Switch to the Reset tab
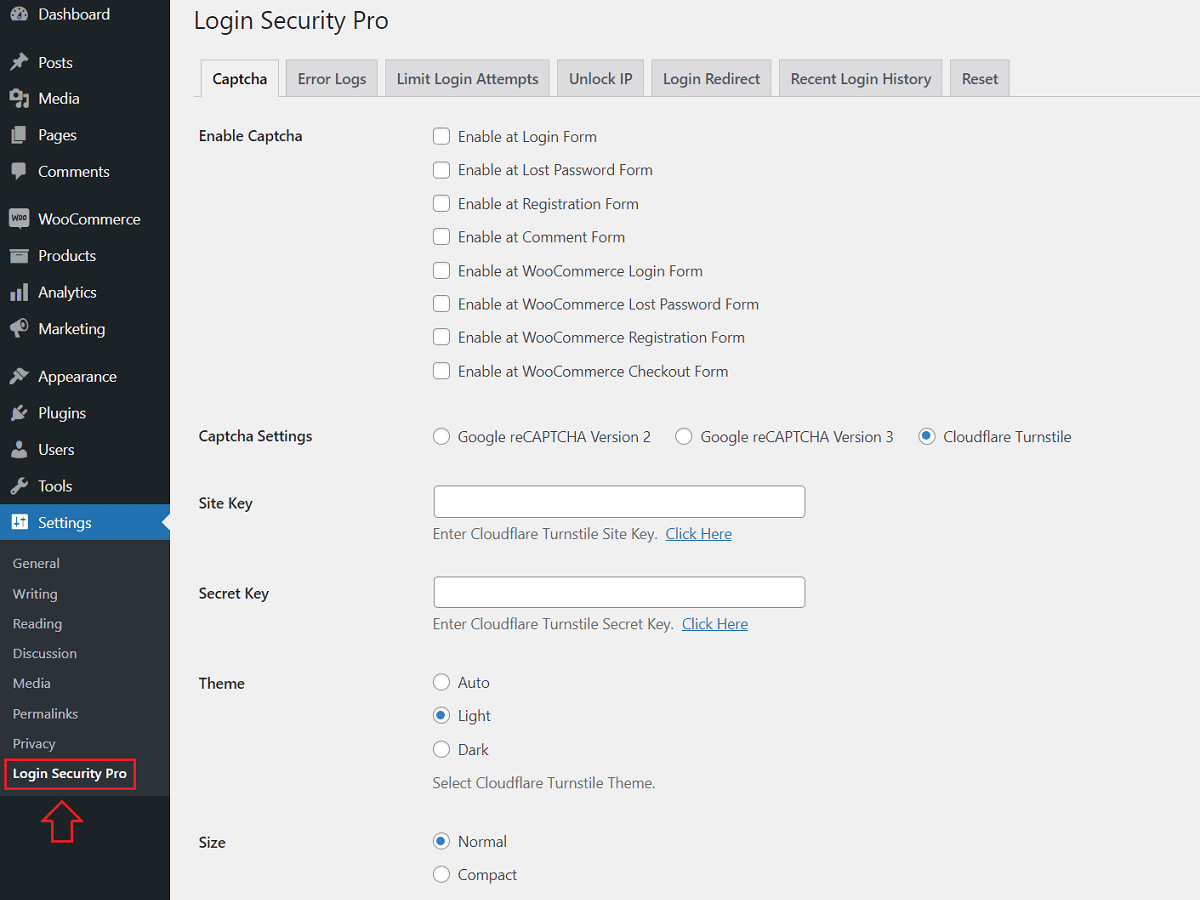 (980, 79)
